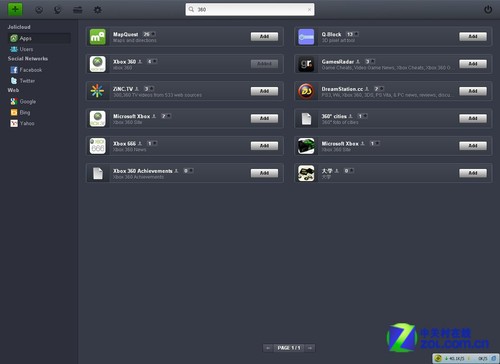The height and width of the screenshot is (364, 500).
Task: Add the DreamStation.cc app
Action: (473, 91)
